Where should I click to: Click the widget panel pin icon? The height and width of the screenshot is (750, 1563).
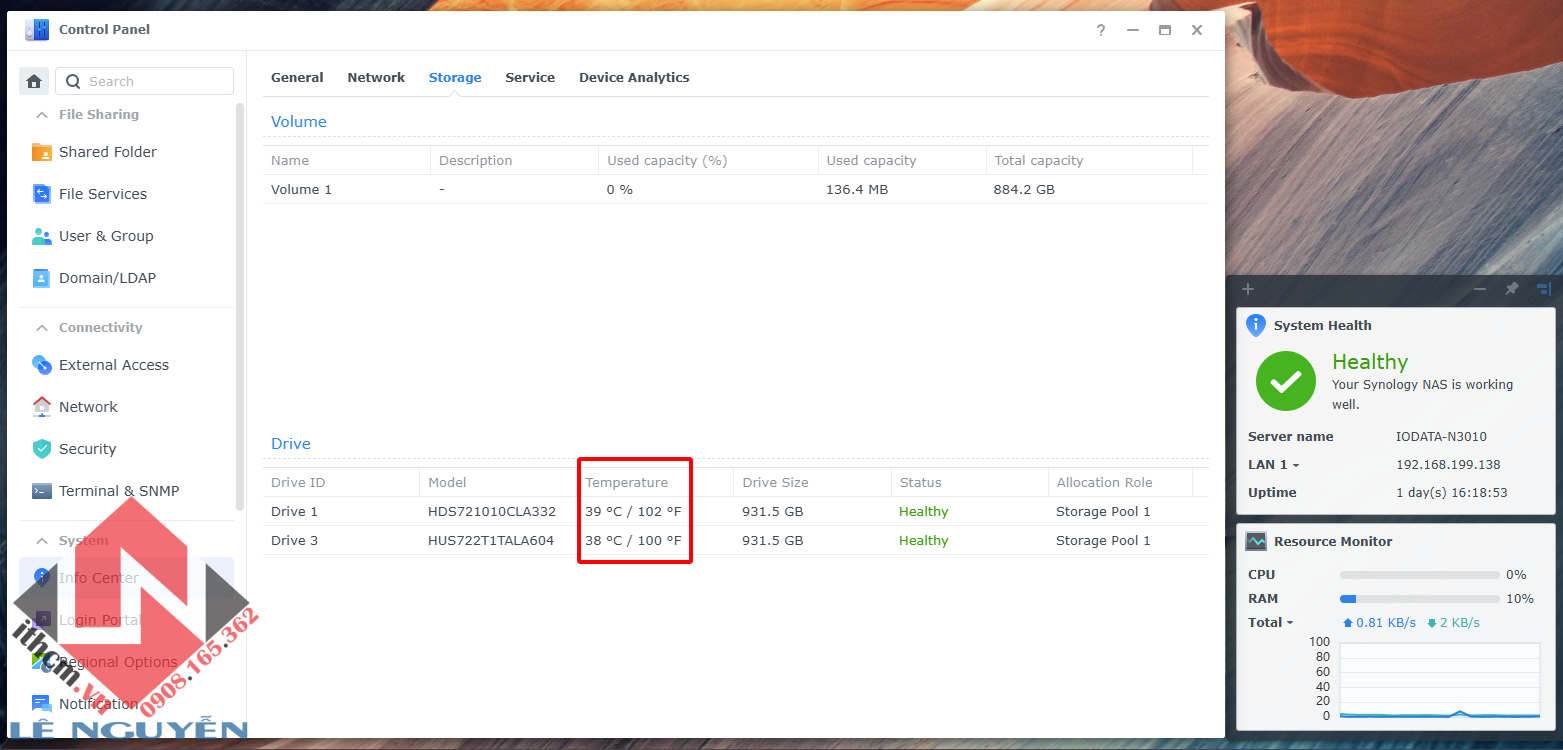click(1512, 289)
